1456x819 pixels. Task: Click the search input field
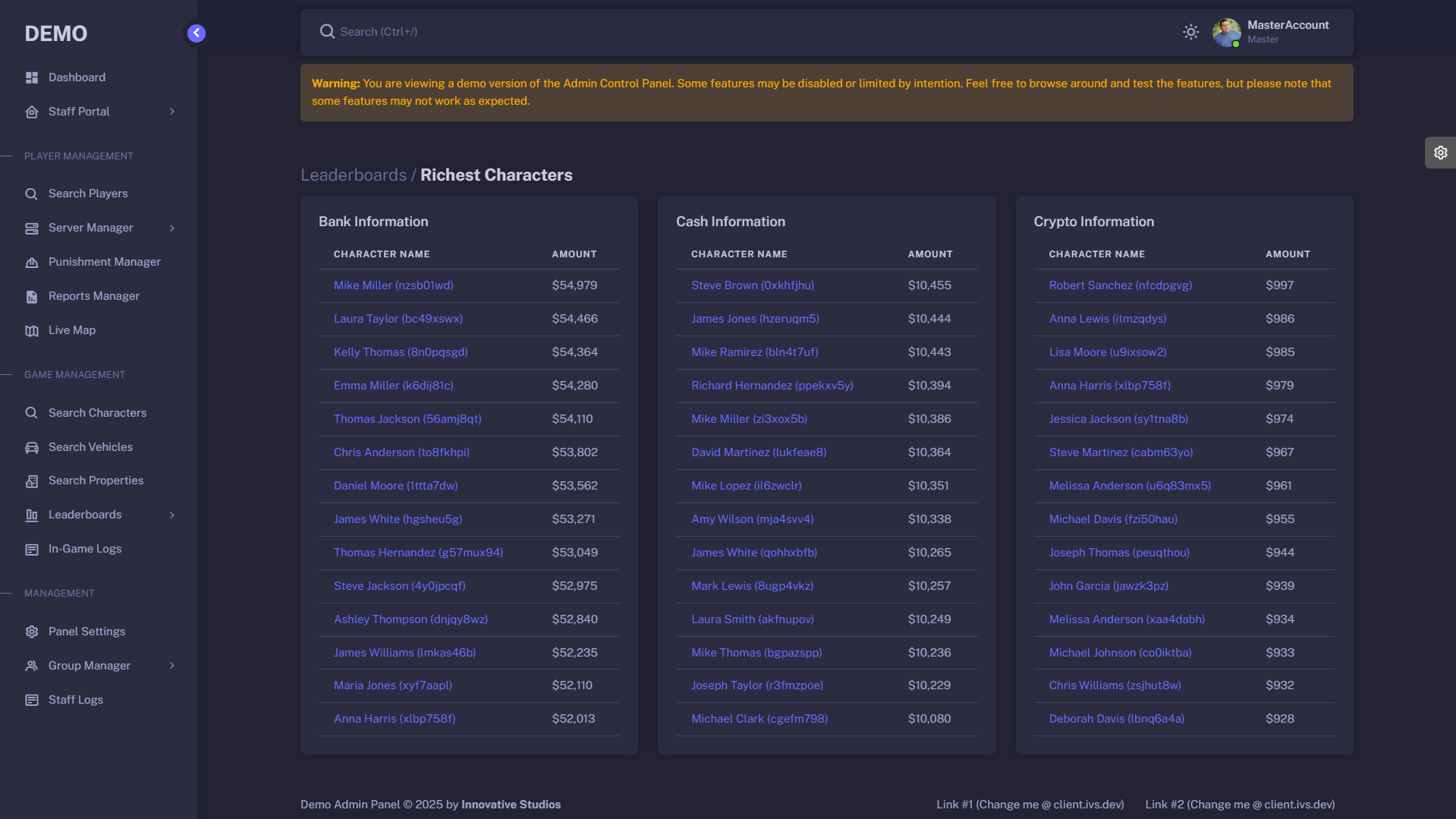683,32
